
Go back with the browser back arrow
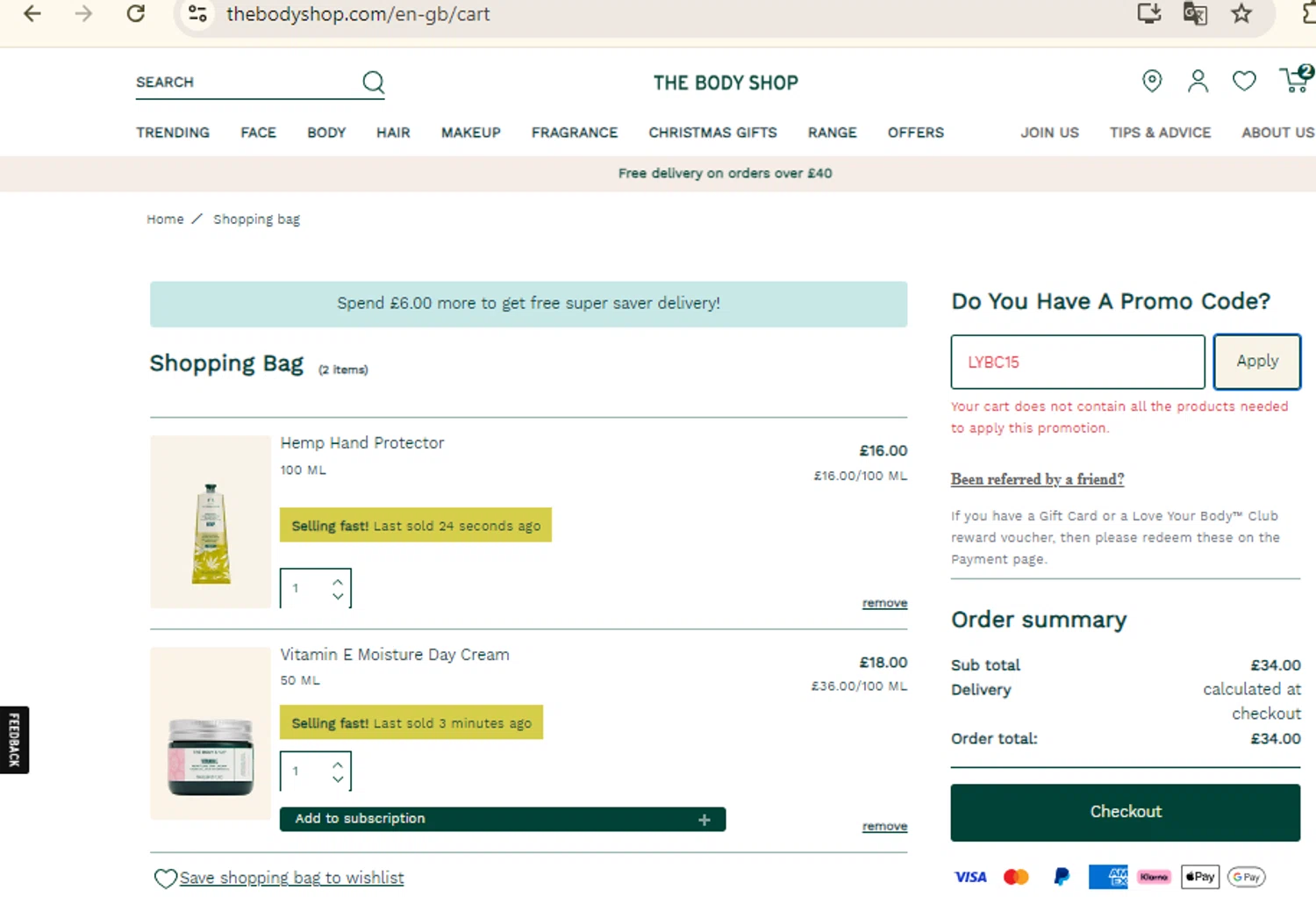32,14
